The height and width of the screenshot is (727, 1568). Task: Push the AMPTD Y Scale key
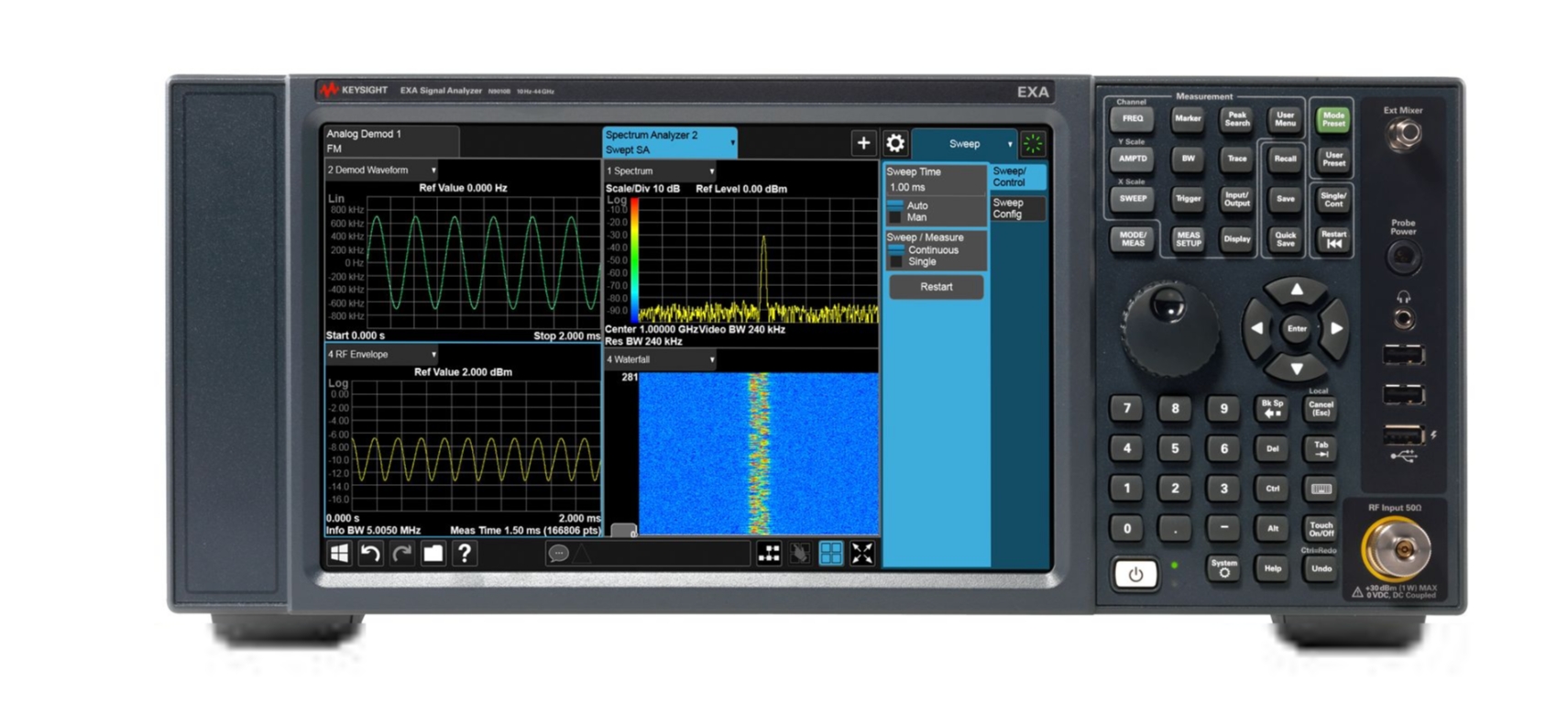pyautogui.click(x=1132, y=159)
